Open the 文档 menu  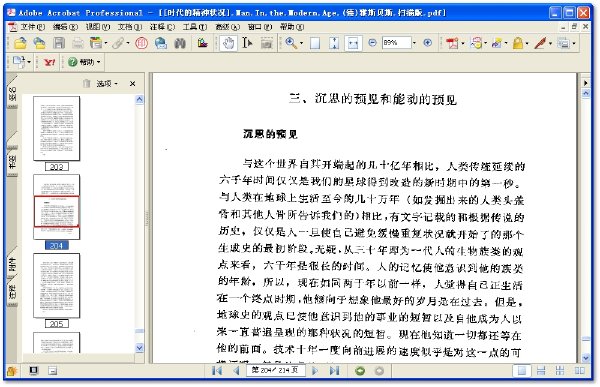130,27
